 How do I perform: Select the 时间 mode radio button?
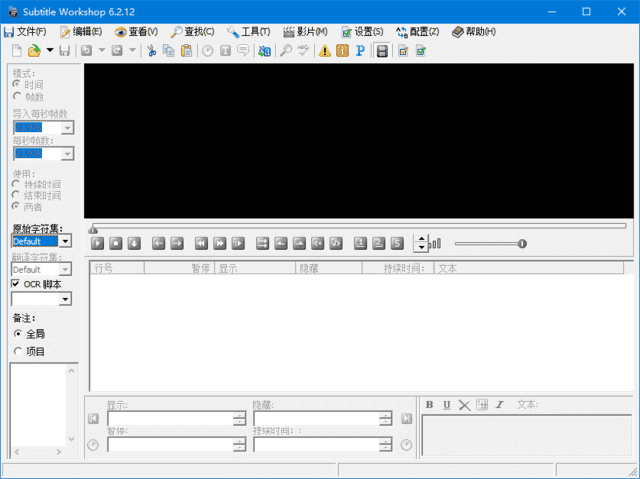(17, 84)
